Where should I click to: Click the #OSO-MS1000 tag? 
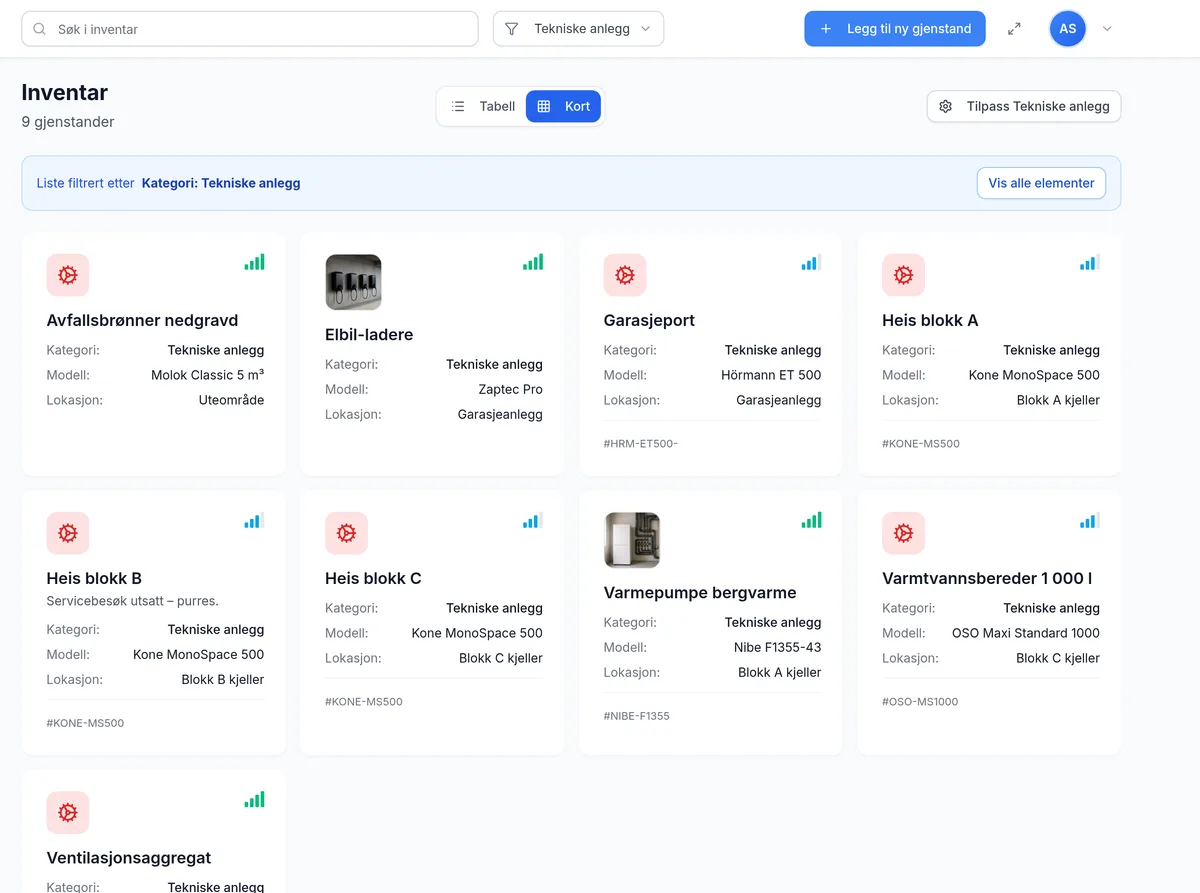point(920,701)
